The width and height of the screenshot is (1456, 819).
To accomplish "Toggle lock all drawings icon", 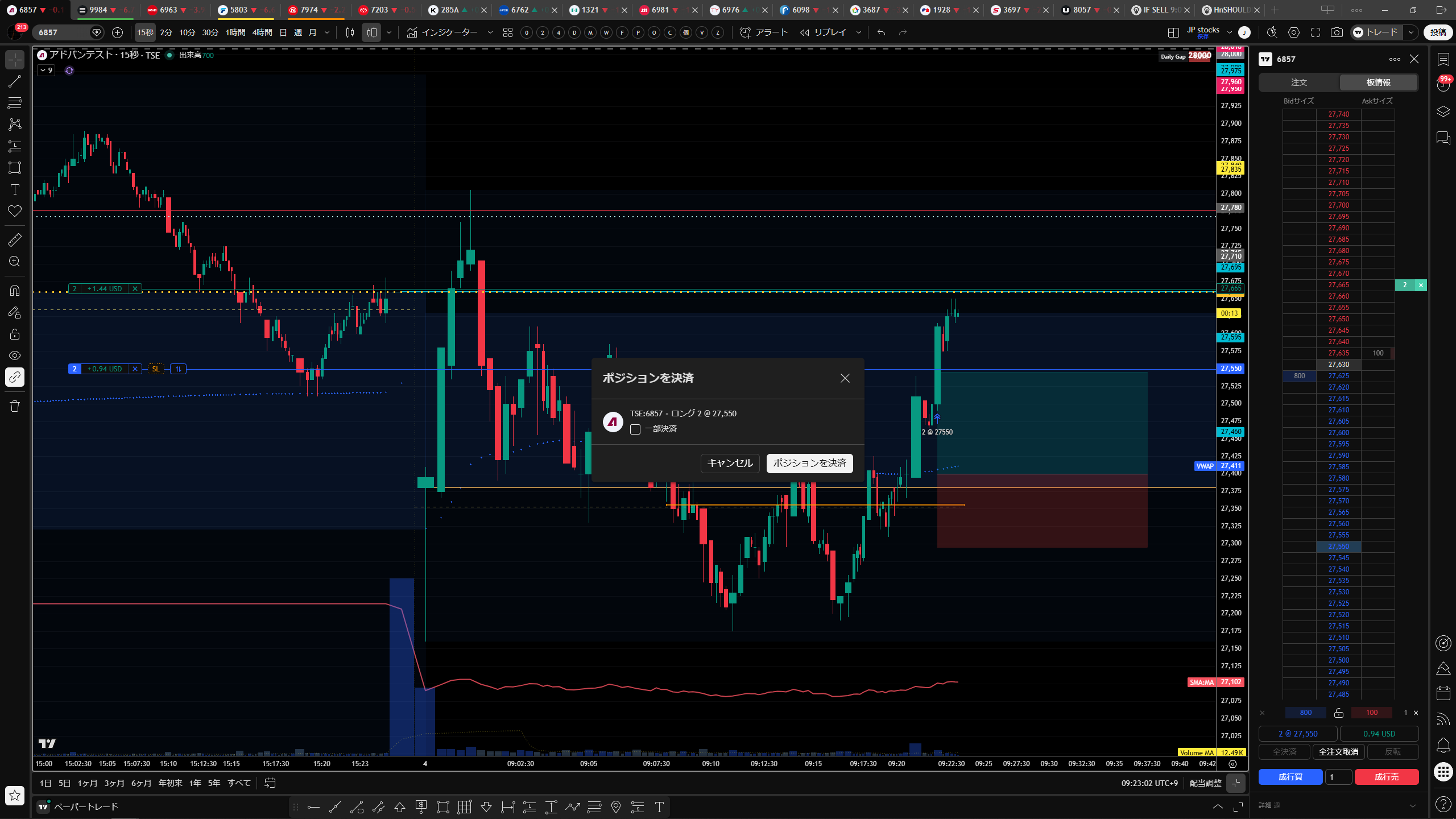I will pyautogui.click(x=15, y=334).
